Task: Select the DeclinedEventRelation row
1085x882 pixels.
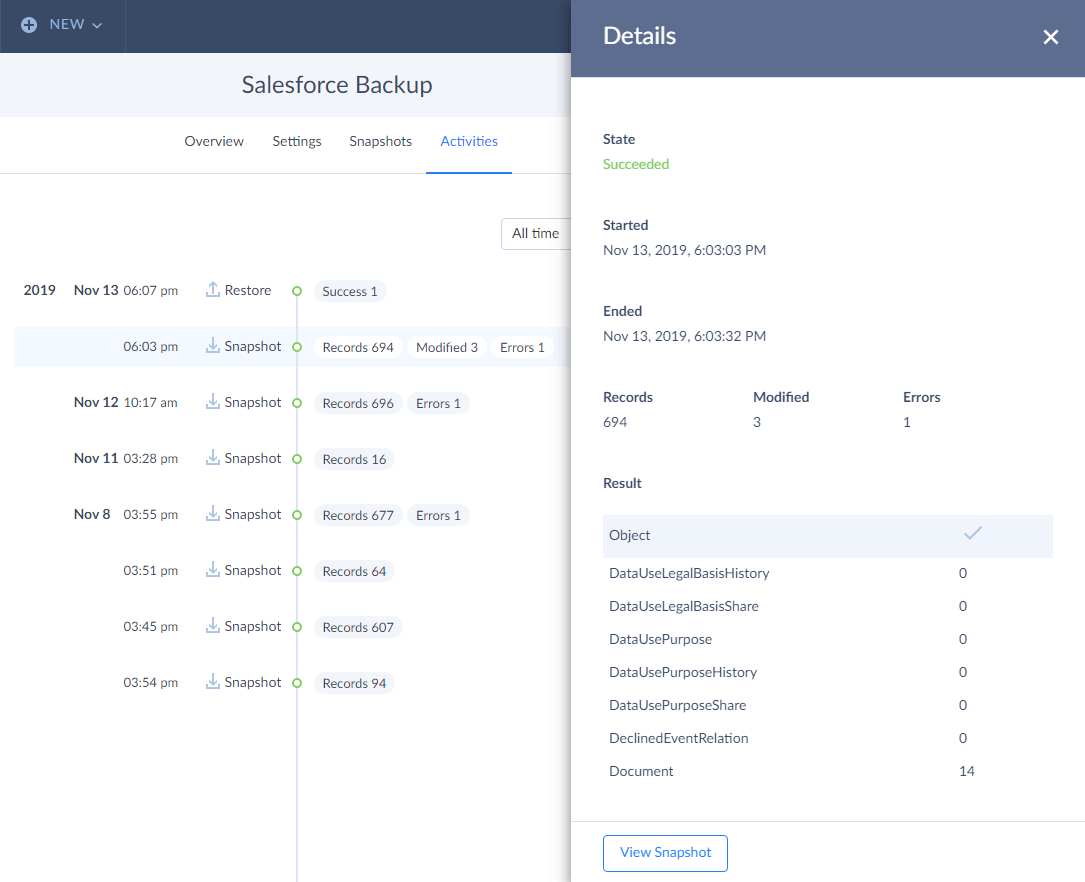Action: pos(828,738)
